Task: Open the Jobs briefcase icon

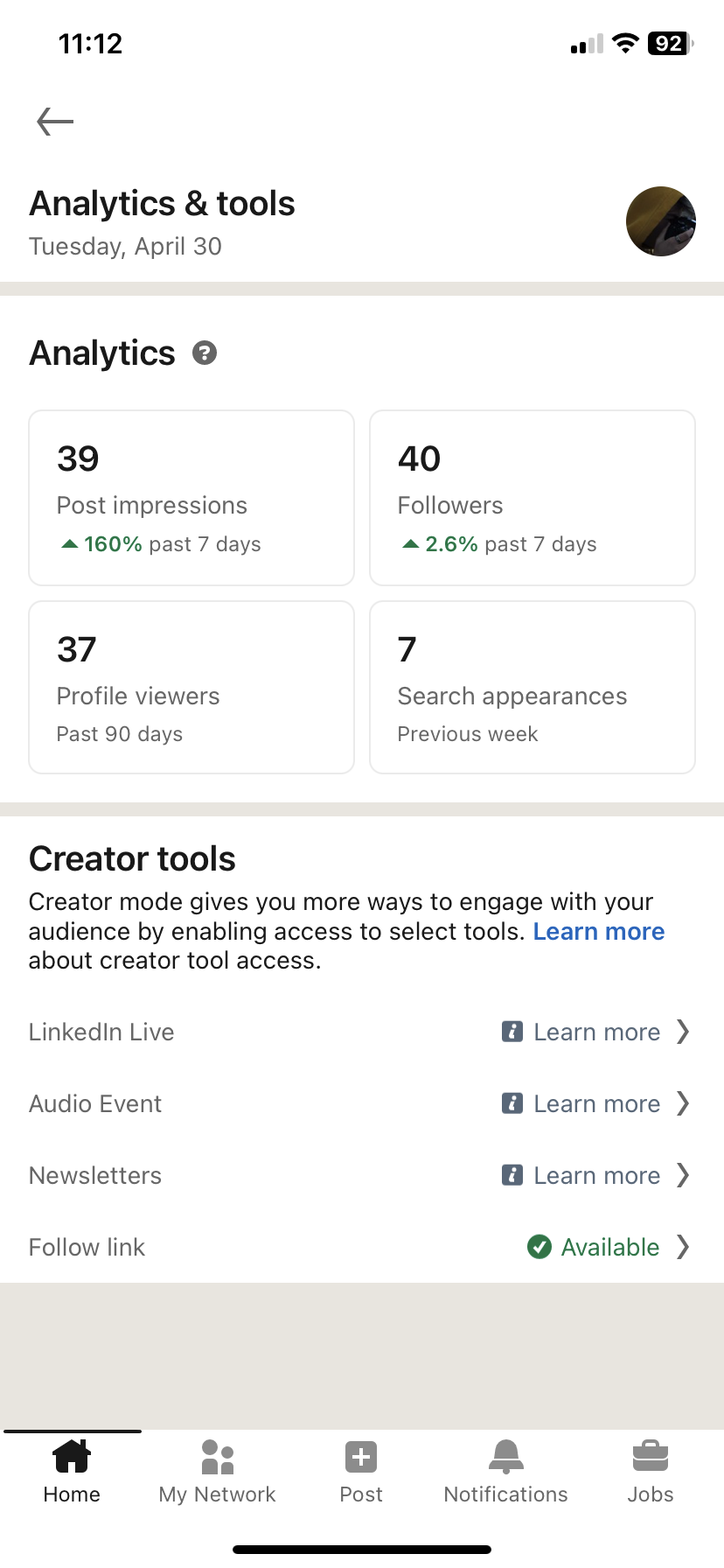Action: click(x=651, y=1457)
